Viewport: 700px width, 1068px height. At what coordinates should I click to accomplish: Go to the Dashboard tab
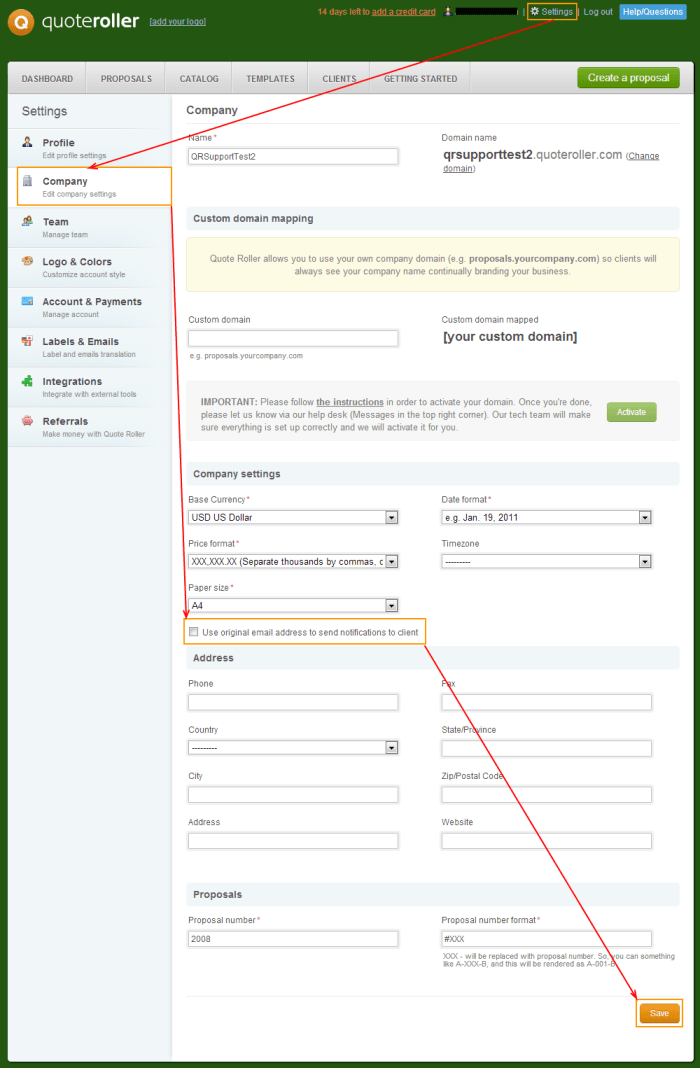pos(47,78)
